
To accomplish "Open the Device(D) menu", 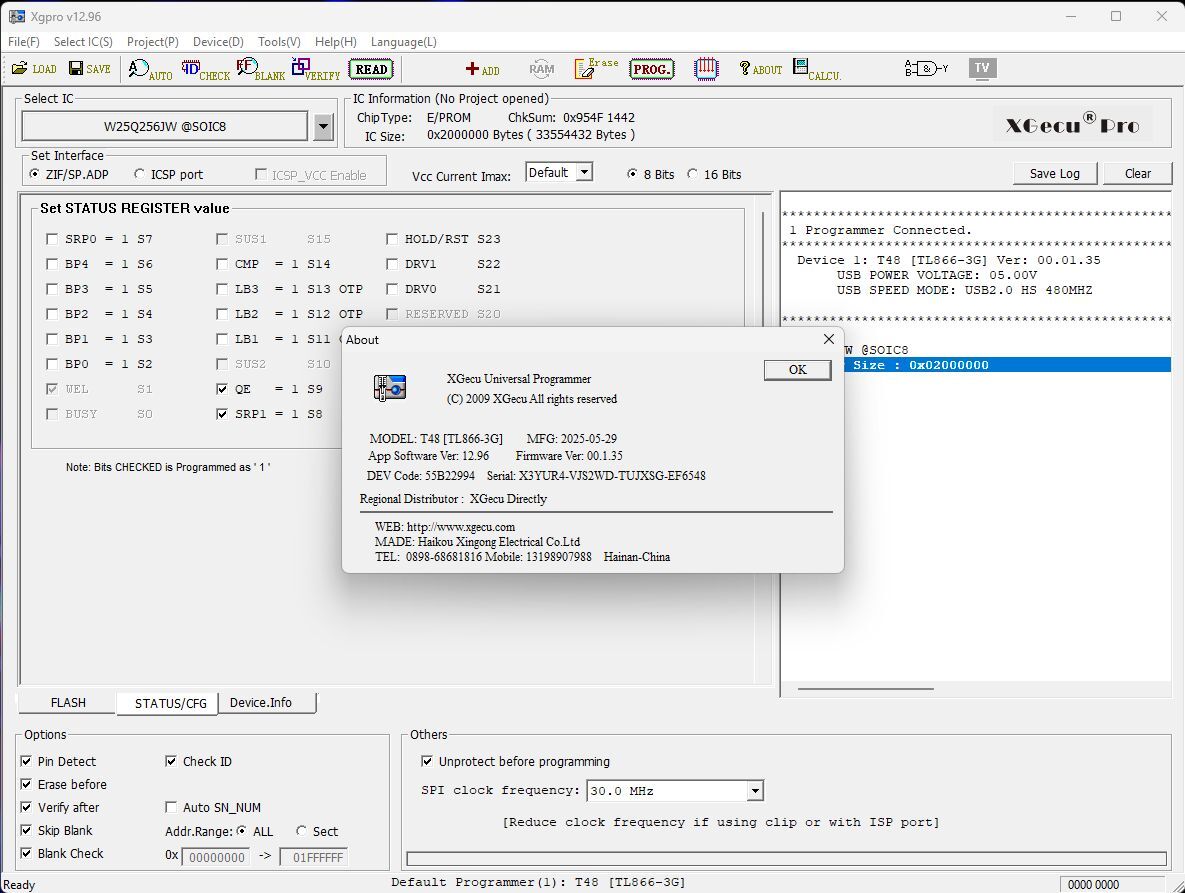I will coord(218,42).
